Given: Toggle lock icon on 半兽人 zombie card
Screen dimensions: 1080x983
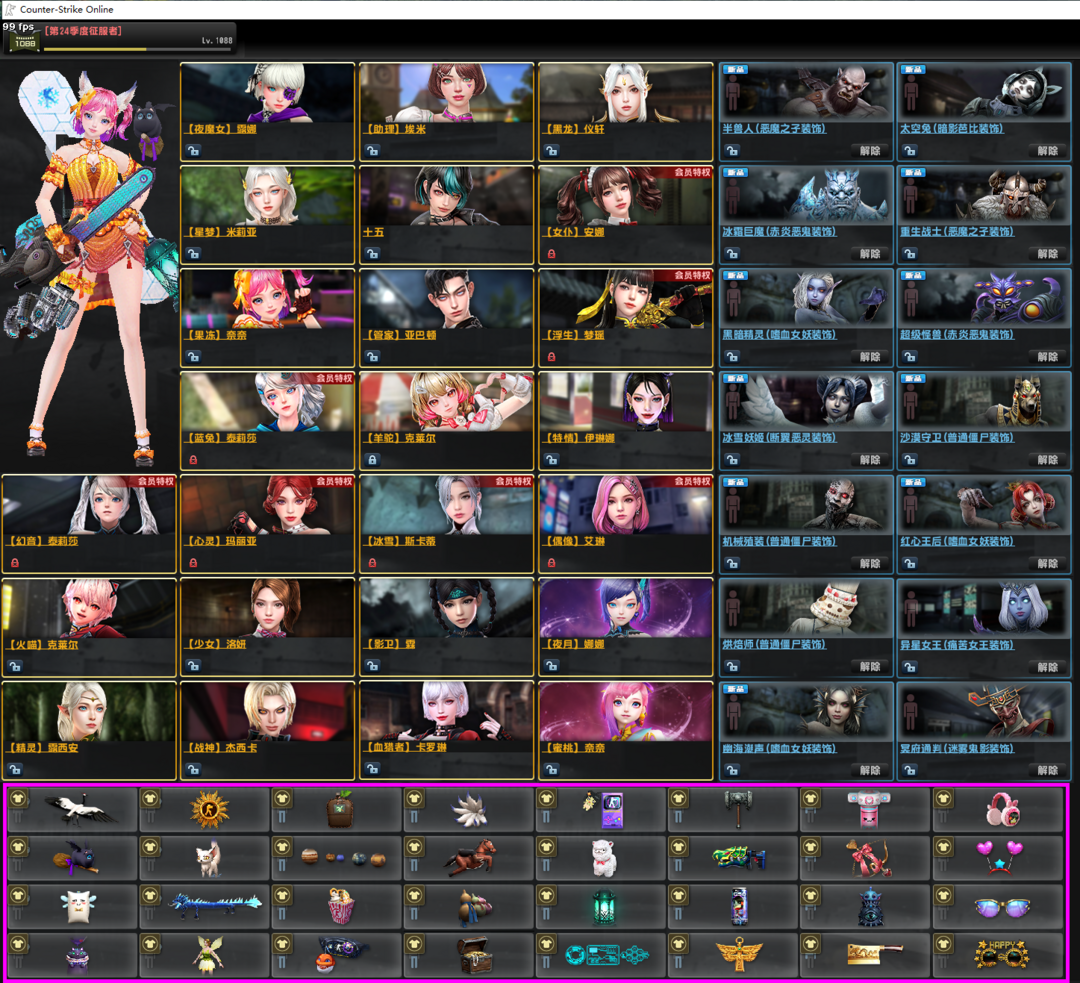Looking at the screenshot, I should point(732,151).
